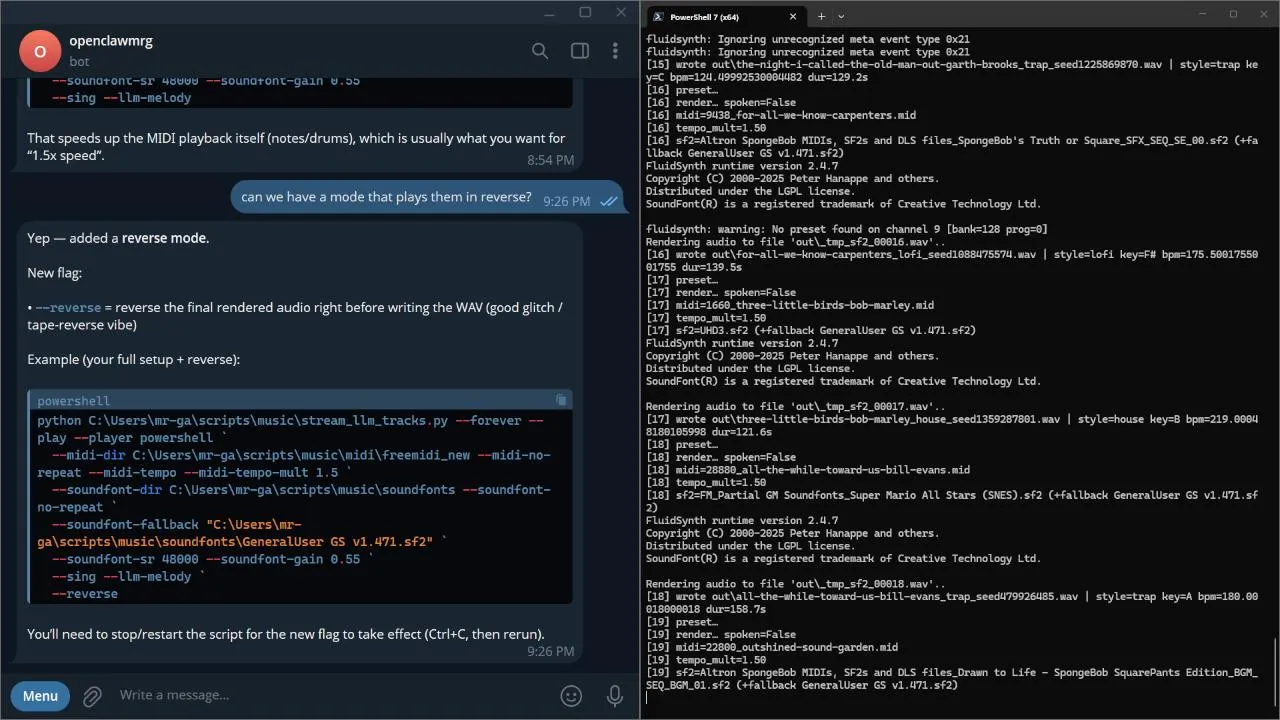Image resolution: width=1280 pixels, height=720 pixels.
Task: Click the powershell code block language label
Action: click(73, 401)
